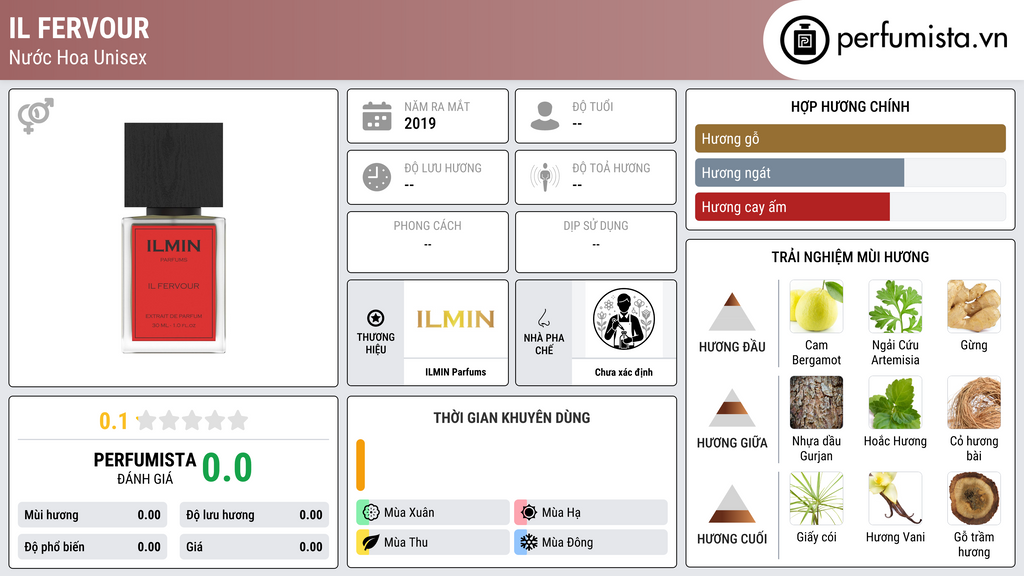Open the Cỏ hương bài note image
The height and width of the screenshot is (576, 1024).
point(974,402)
